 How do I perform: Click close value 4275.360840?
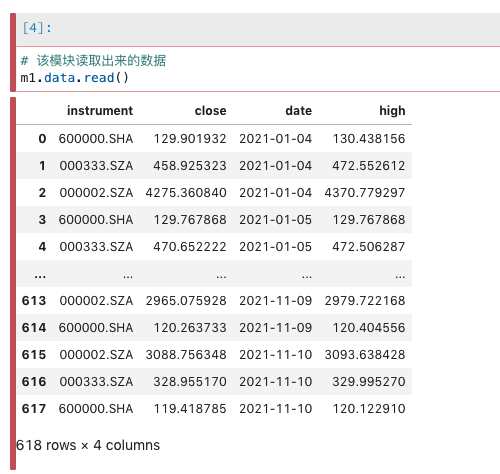(186, 193)
